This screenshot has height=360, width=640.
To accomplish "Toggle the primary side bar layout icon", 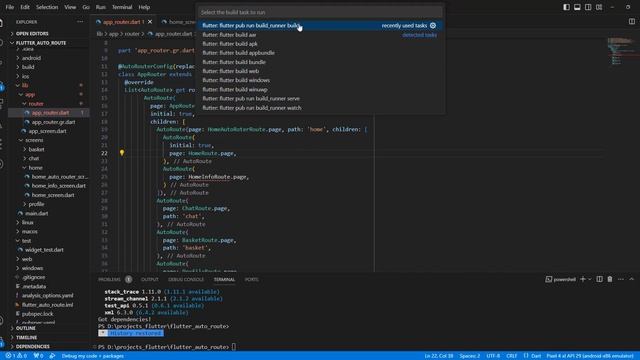I will click(566, 7).
